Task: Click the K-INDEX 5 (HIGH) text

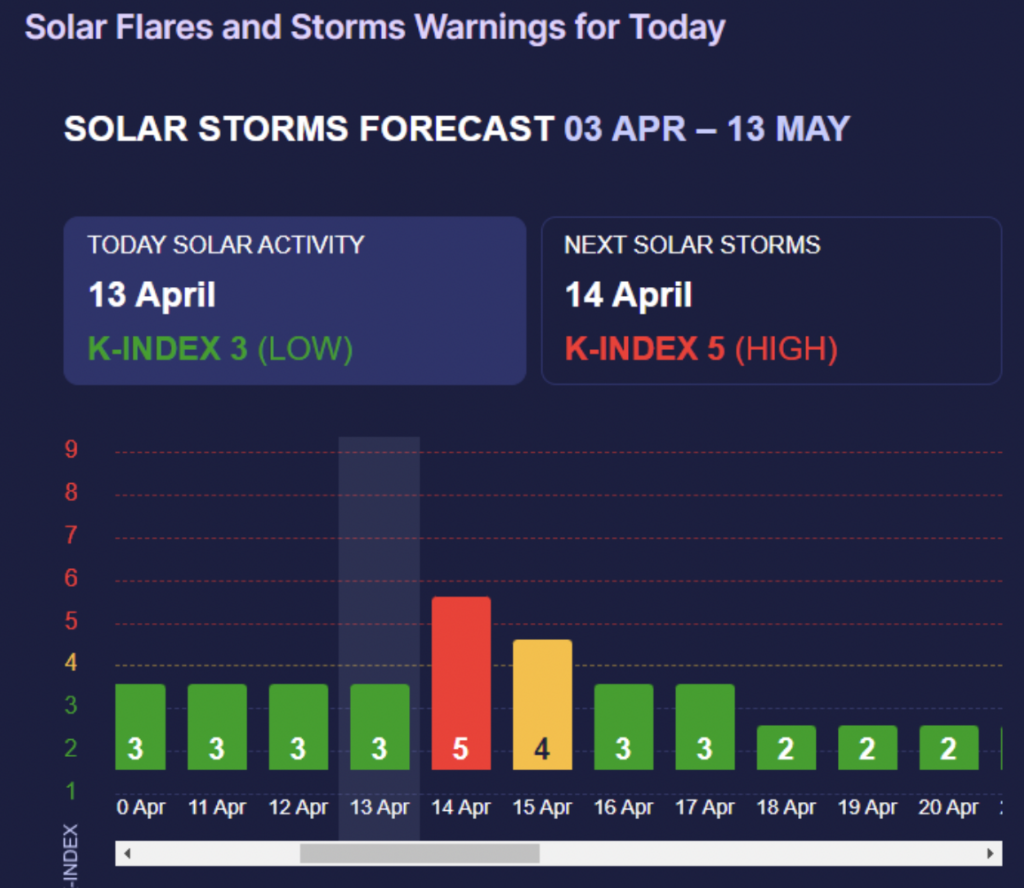Action: click(x=701, y=349)
